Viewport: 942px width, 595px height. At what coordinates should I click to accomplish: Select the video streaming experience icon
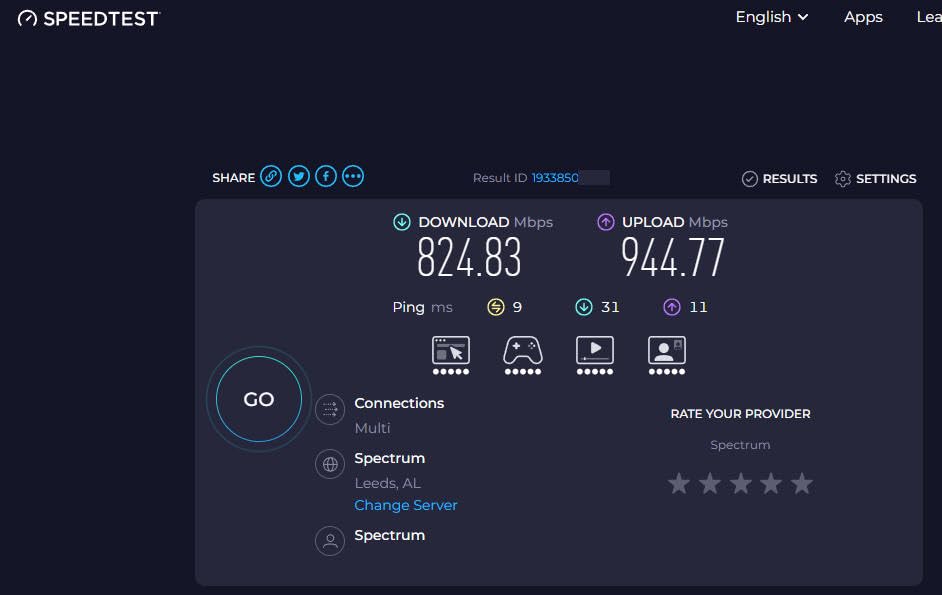coord(595,355)
